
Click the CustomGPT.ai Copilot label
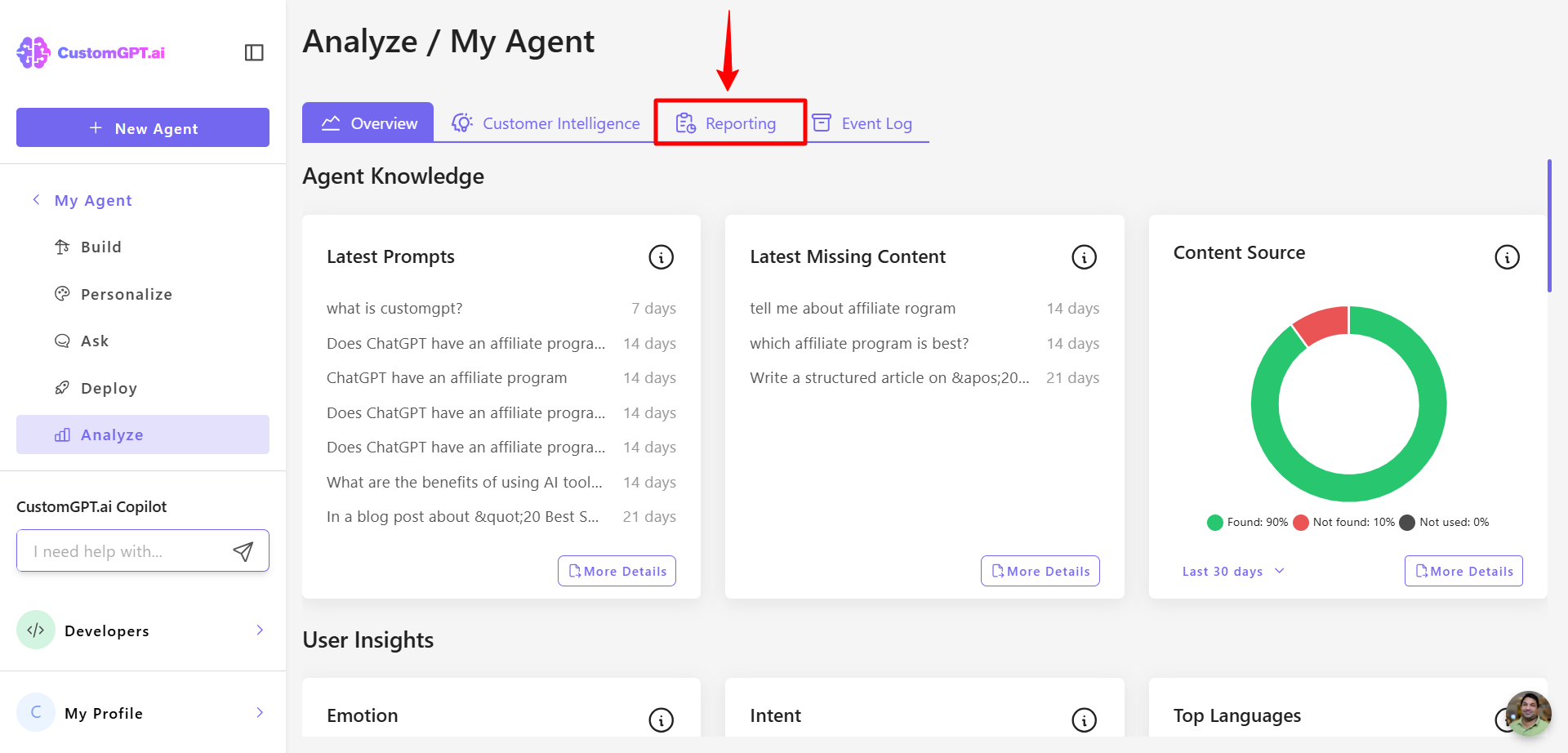pos(91,506)
